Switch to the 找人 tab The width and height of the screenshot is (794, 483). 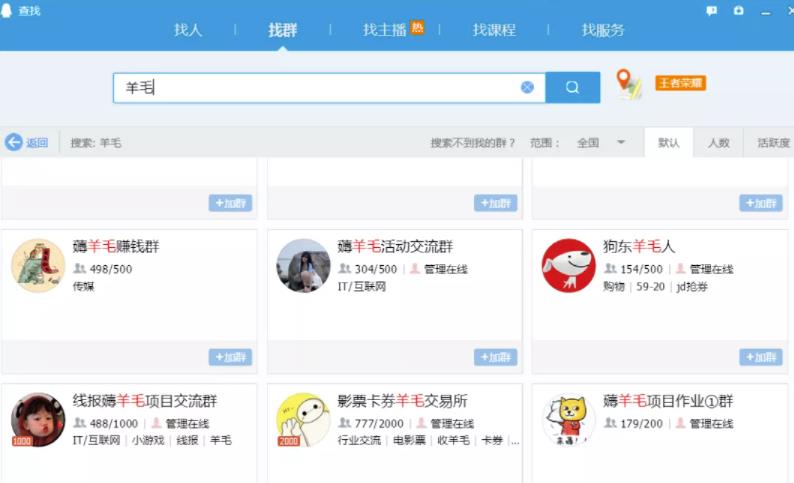click(x=188, y=30)
